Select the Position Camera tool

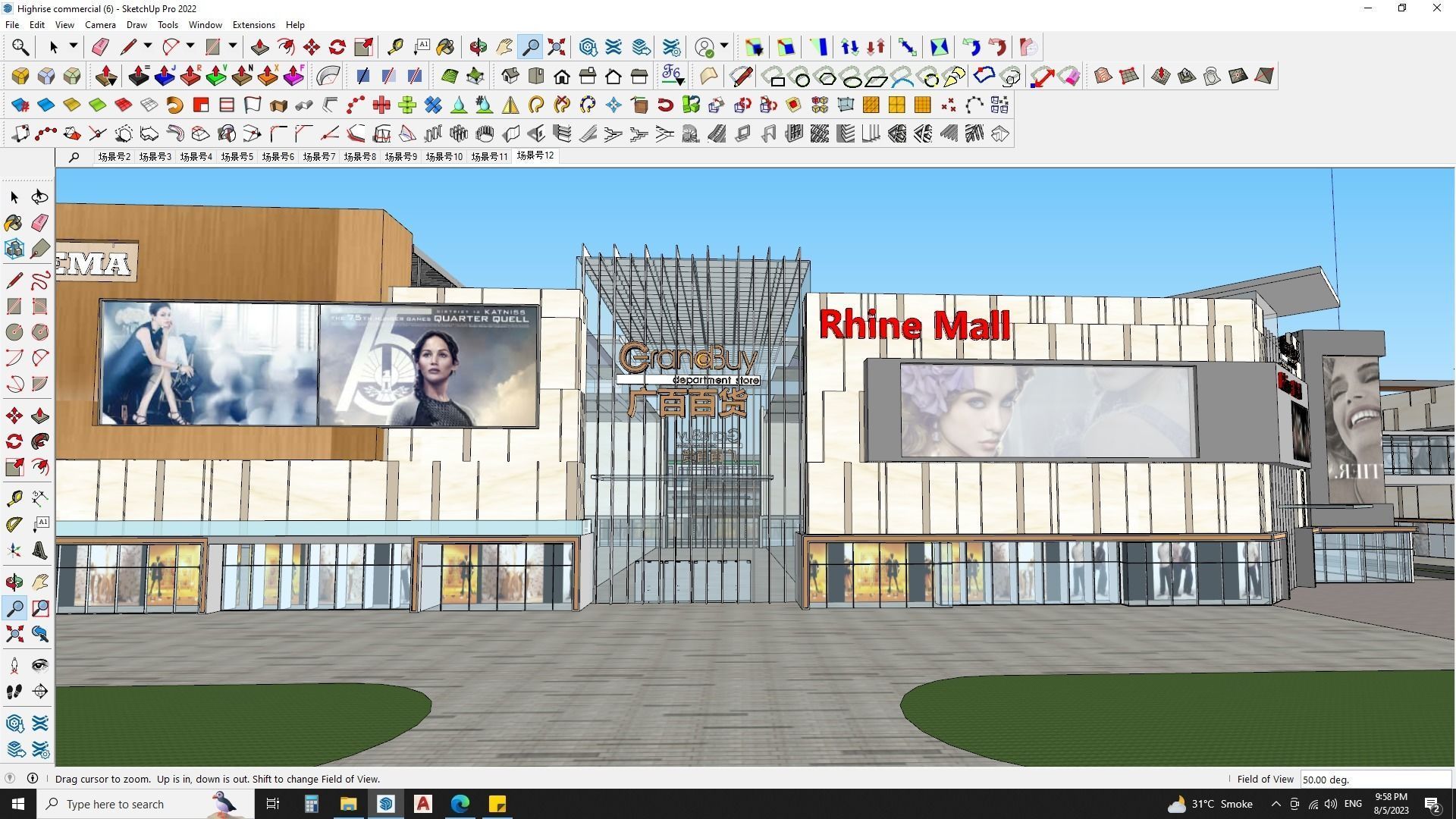click(x=14, y=666)
